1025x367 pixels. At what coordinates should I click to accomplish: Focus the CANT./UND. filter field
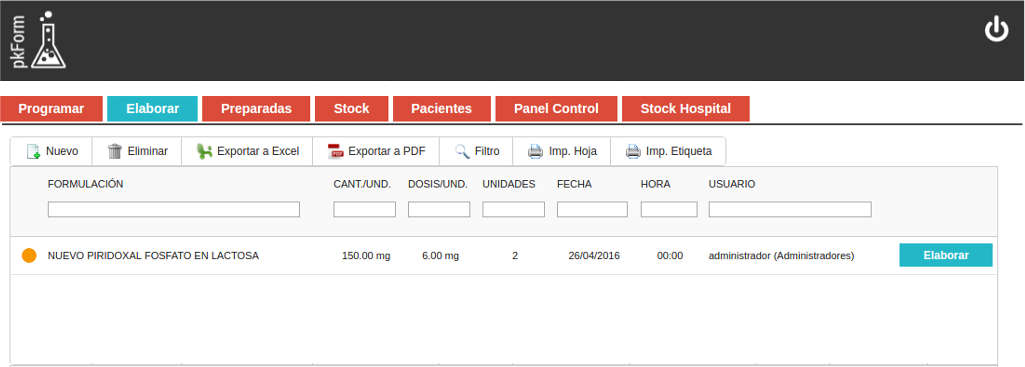click(365, 209)
